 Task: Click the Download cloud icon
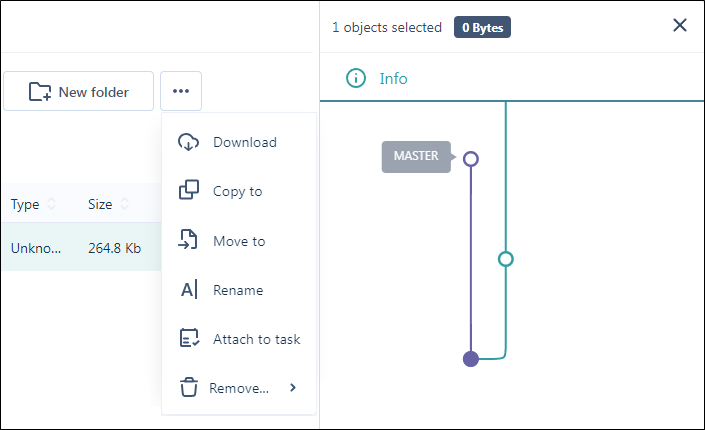(188, 142)
